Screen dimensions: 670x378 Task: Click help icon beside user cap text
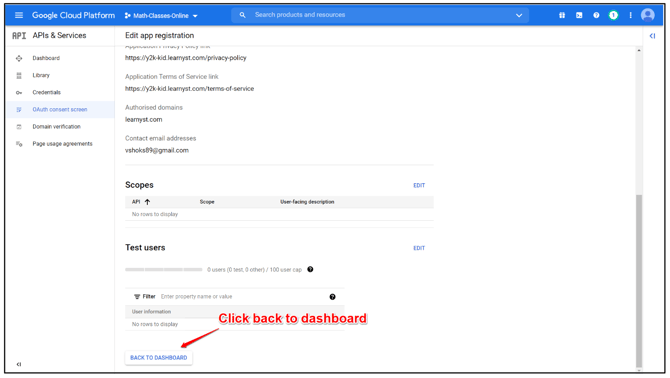(x=310, y=269)
